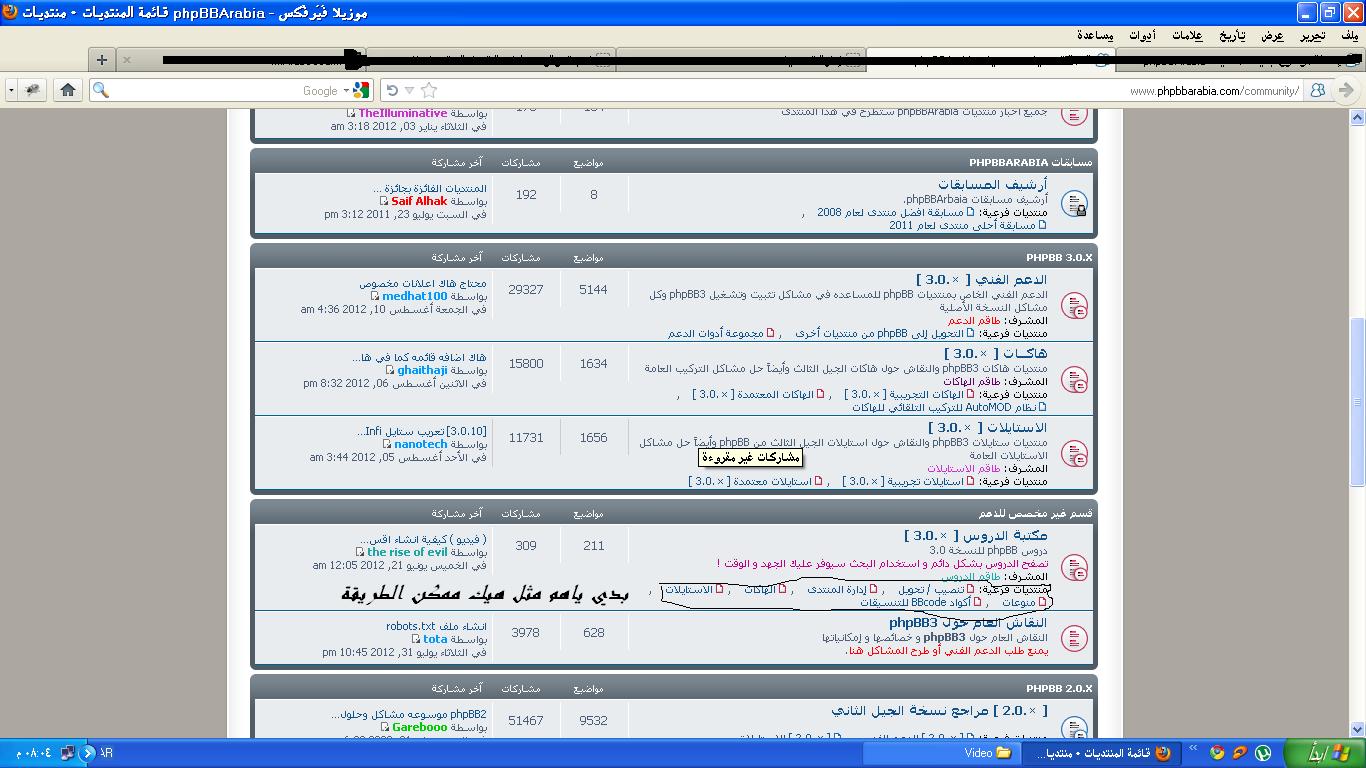Open the site identity icon beside the URL

pyautogui.click(x=1317, y=90)
